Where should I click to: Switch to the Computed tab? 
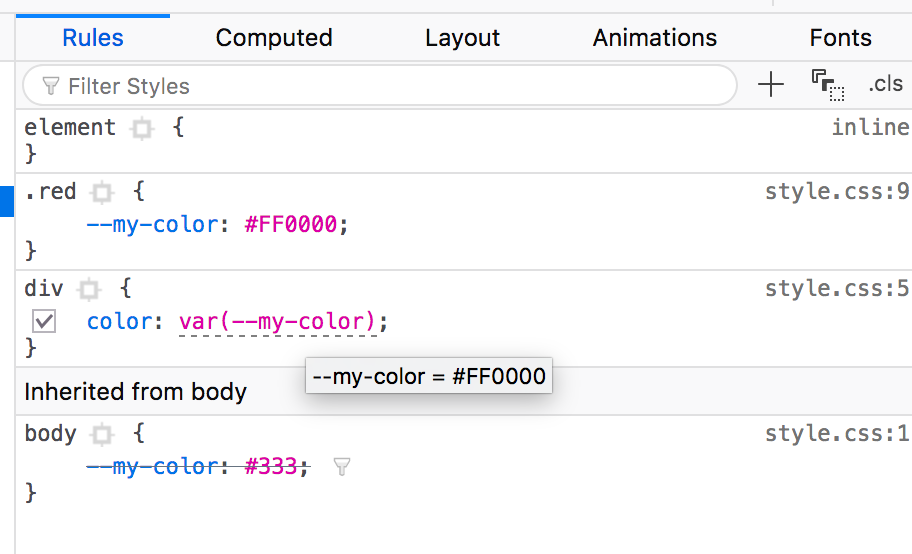click(274, 38)
